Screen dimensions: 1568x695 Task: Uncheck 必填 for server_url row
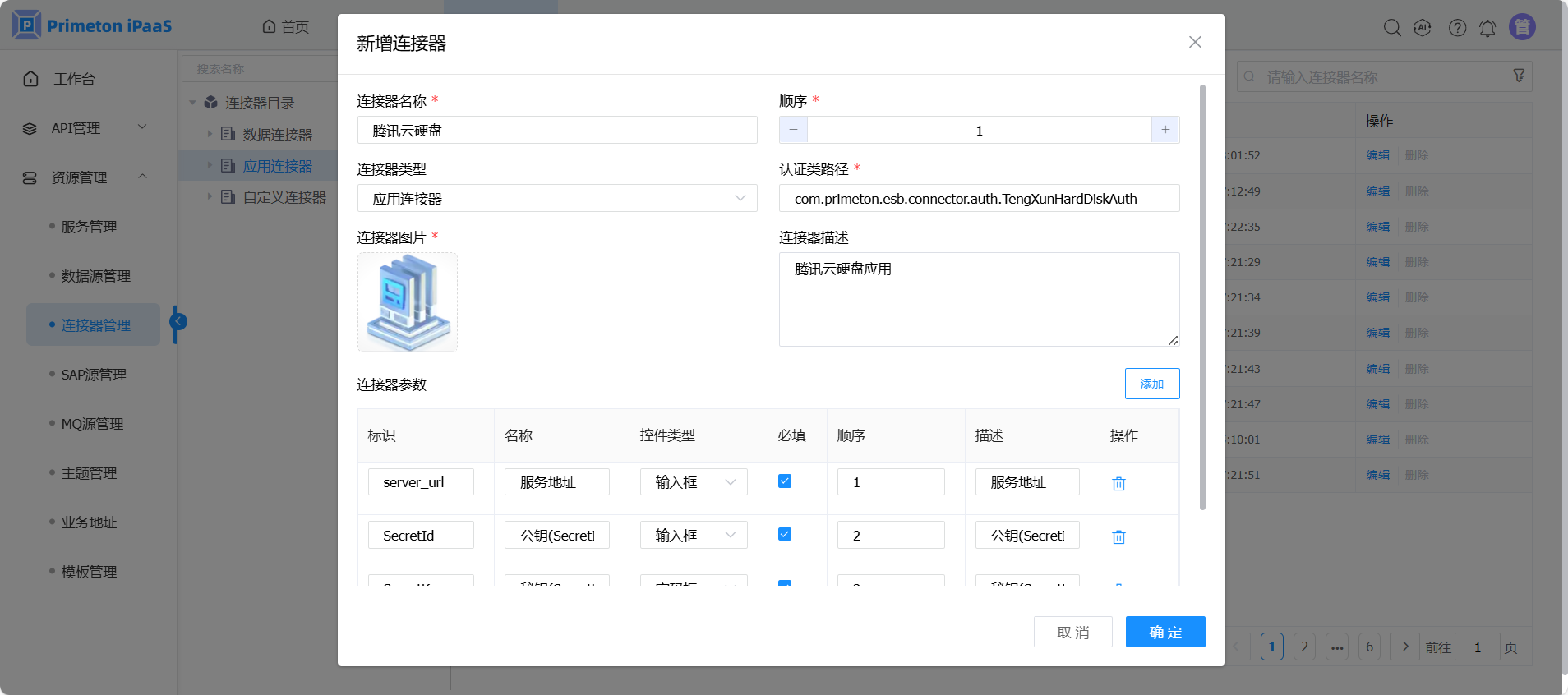(785, 481)
